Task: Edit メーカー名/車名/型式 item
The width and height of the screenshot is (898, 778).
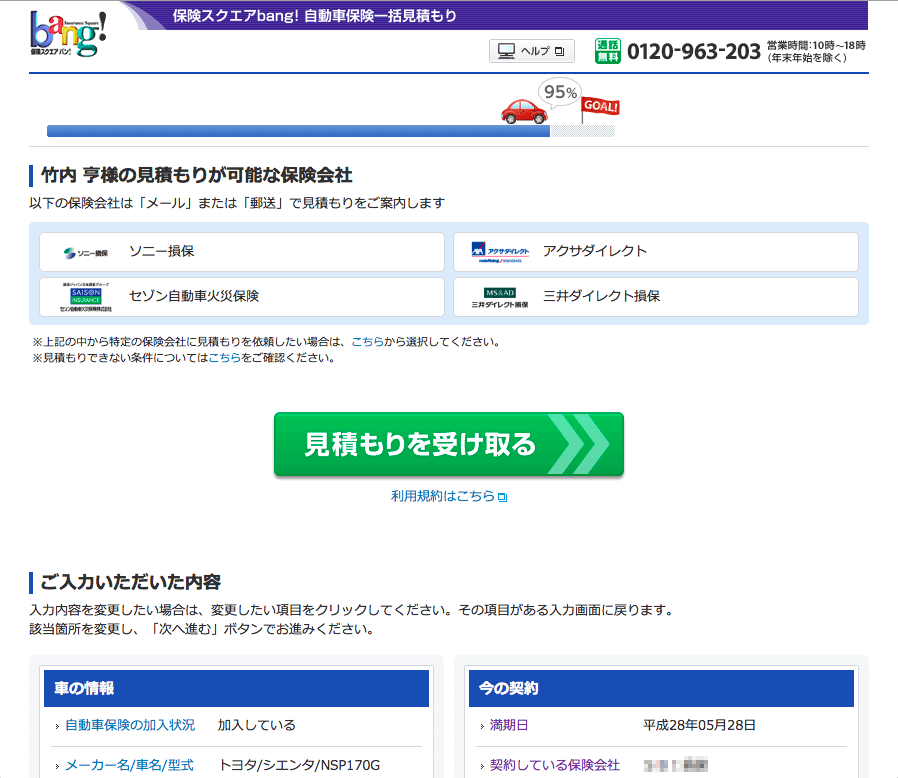Action: (x=129, y=765)
